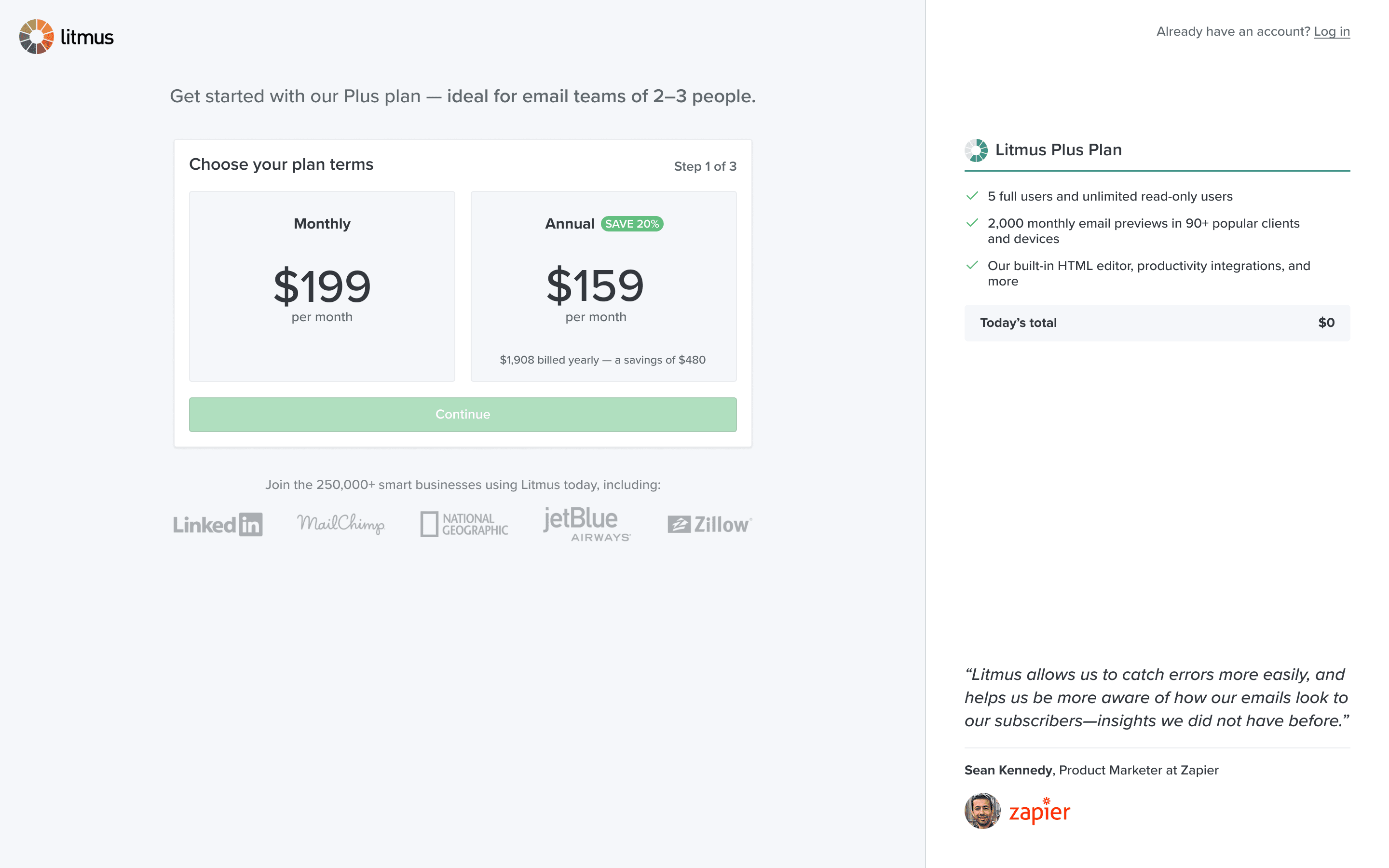Click the LinkedIn logo
This screenshot has height=868, width=1389.
point(218,524)
